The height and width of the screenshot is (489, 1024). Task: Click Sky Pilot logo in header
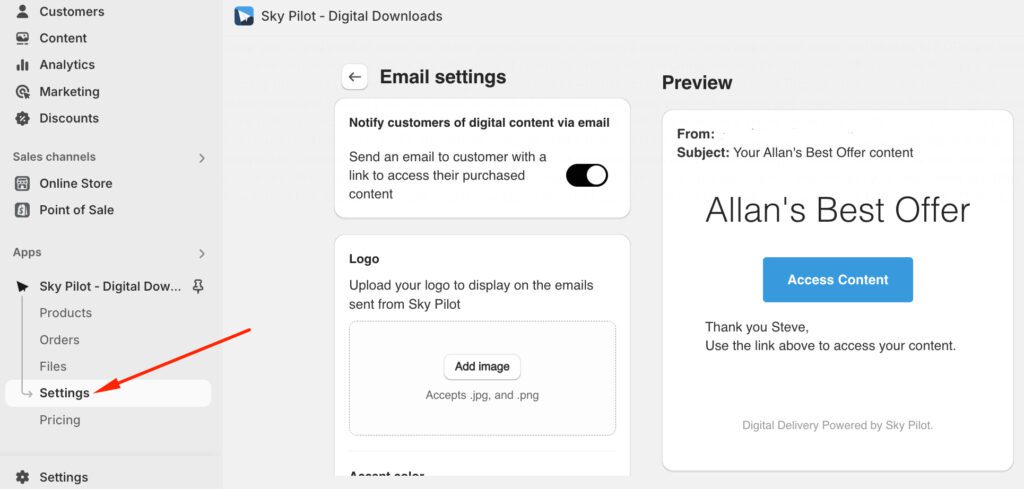(243, 16)
